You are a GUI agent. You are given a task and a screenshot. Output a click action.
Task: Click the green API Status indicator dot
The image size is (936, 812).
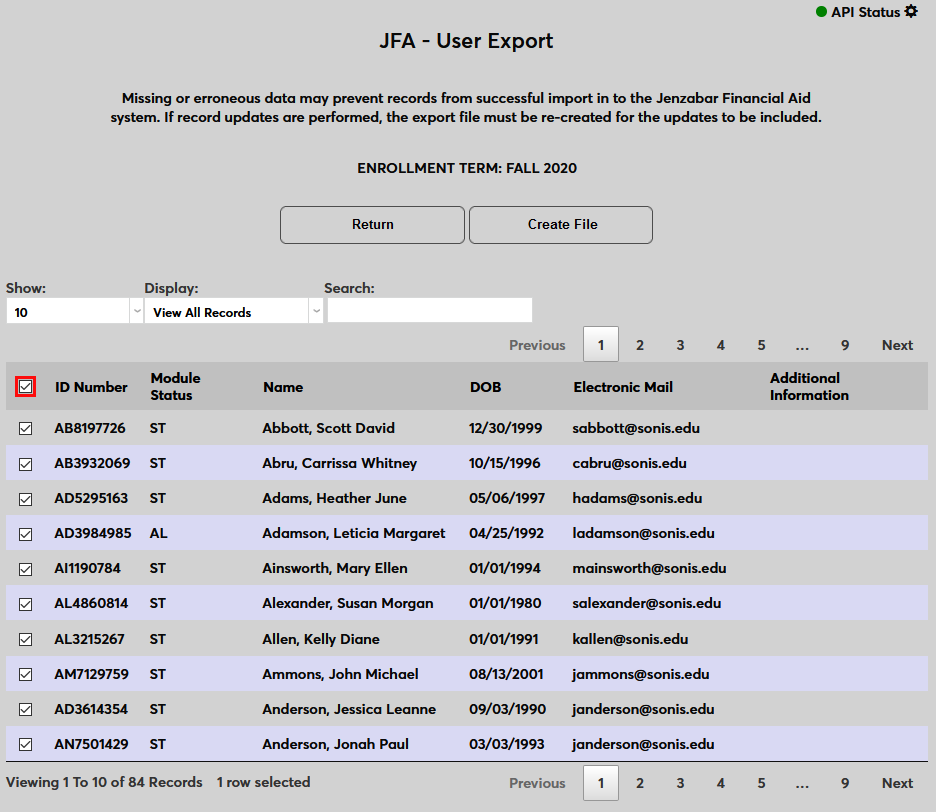(821, 12)
